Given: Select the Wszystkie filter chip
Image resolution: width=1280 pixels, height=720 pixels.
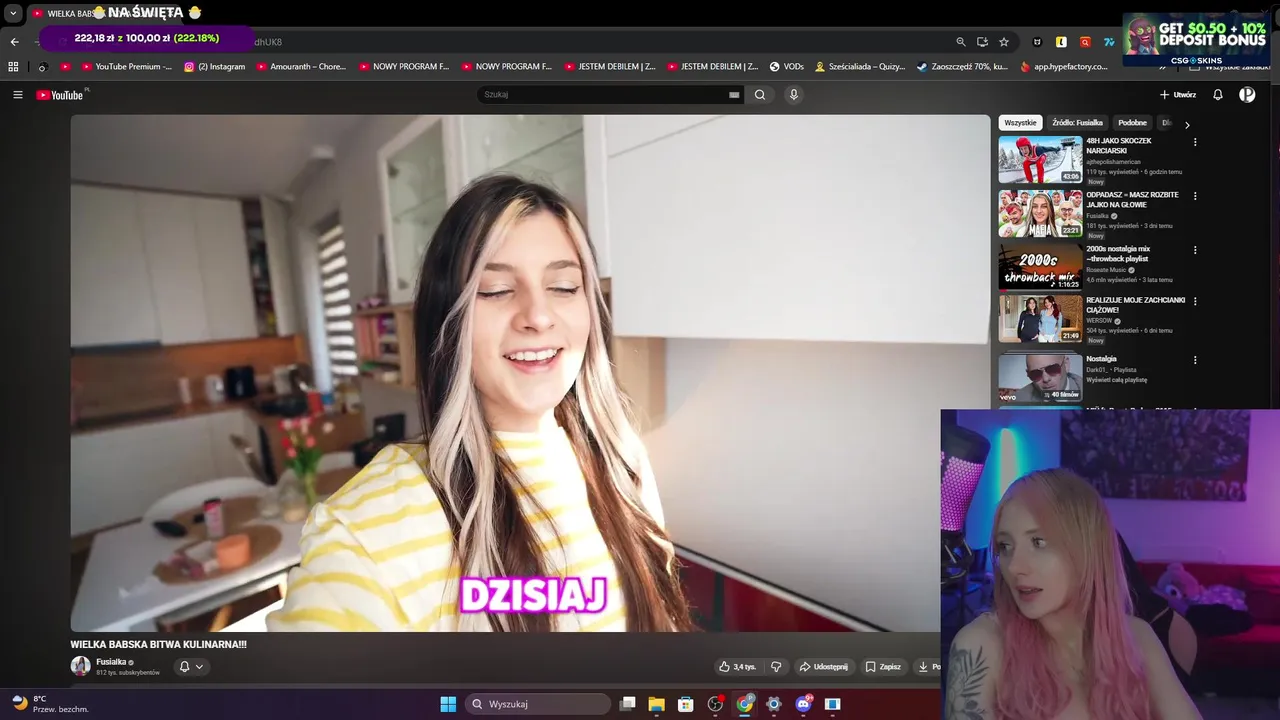Looking at the screenshot, I should tap(1020, 123).
